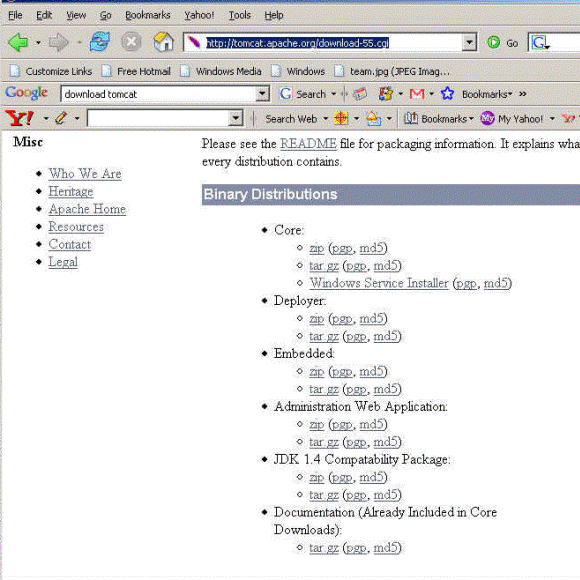580x580 pixels.
Task: Open the Bookmarks menu
Action: coord(148,15)
